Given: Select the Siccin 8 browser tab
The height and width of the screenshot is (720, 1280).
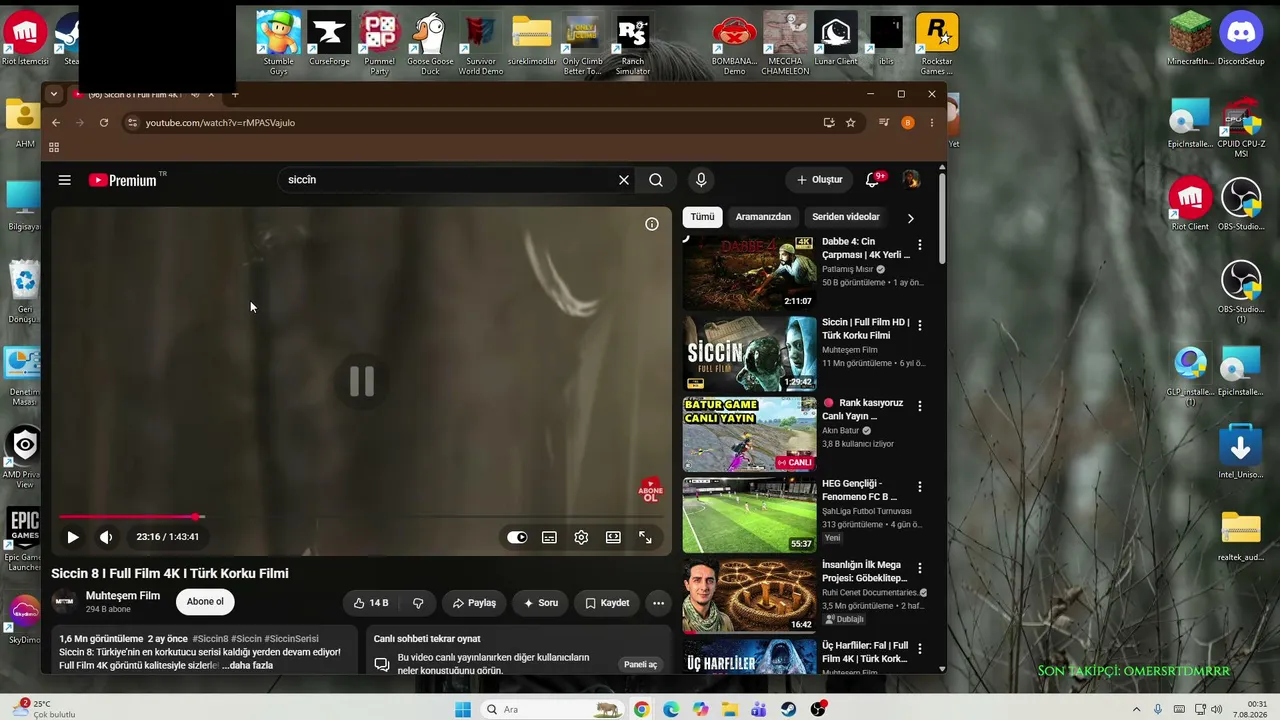Looking at the screenshot, I should click(x=144, y=94).
